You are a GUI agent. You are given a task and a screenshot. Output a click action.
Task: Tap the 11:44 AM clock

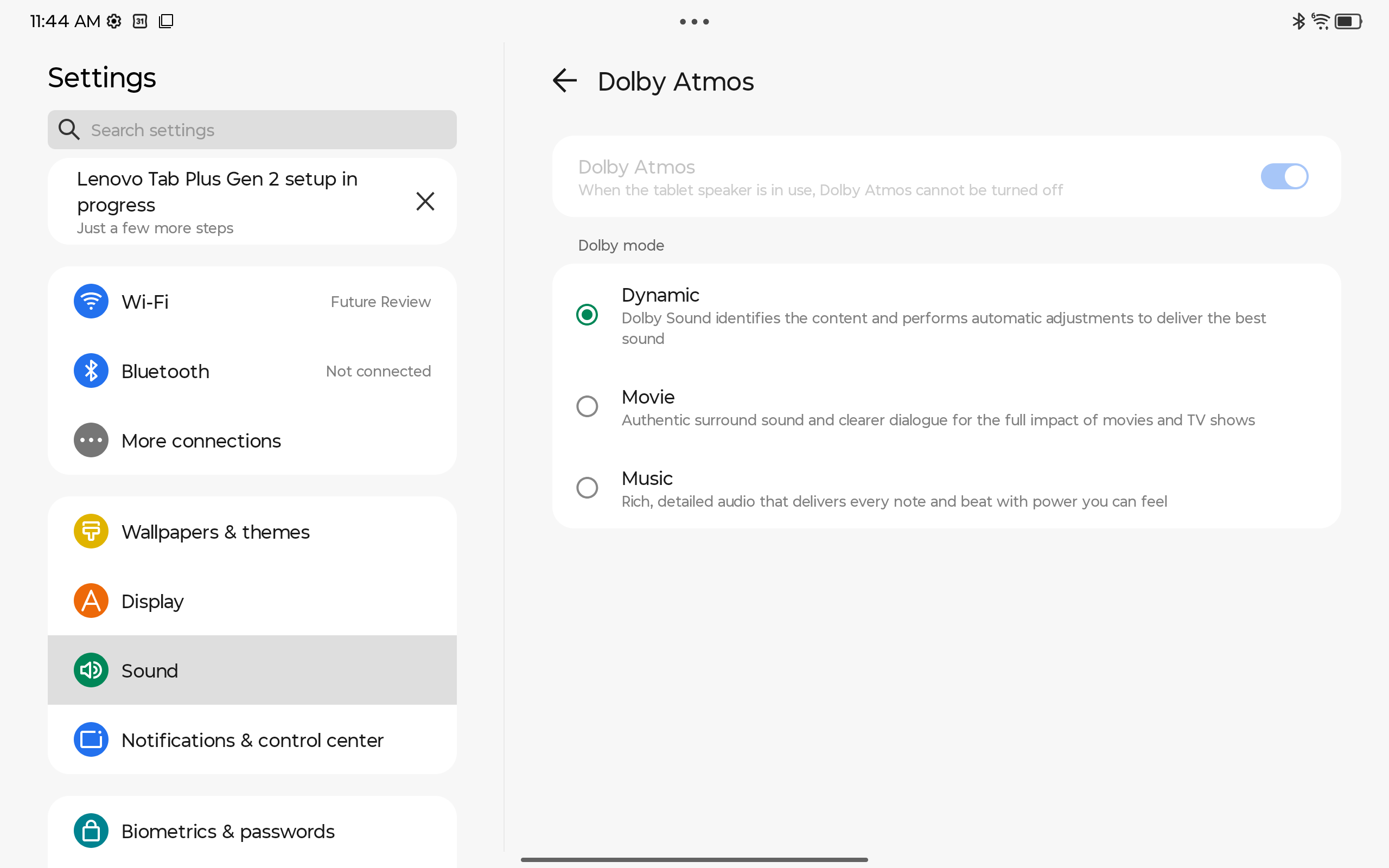(65, 21)
